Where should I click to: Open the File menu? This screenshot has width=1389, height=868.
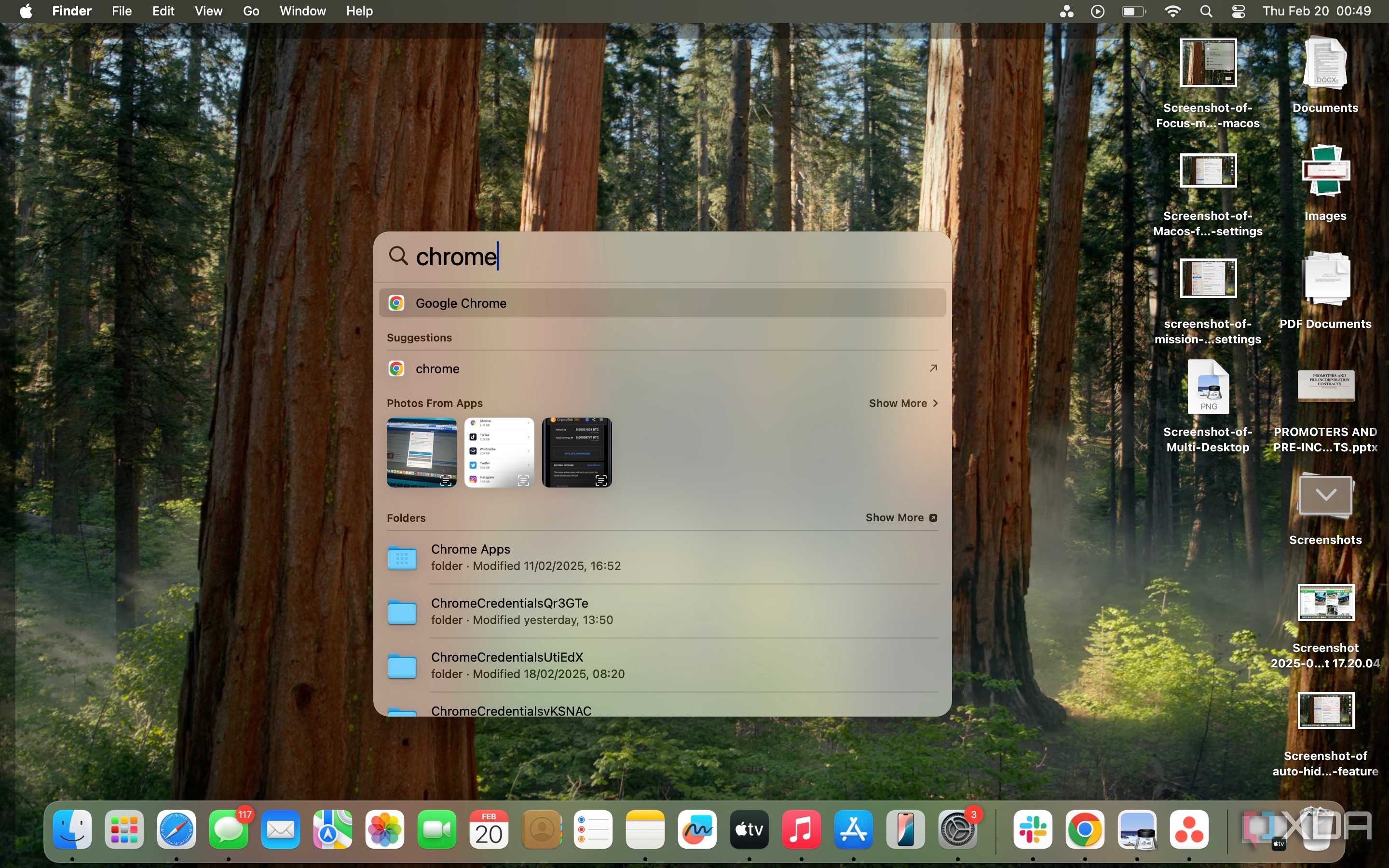point(122,11)
